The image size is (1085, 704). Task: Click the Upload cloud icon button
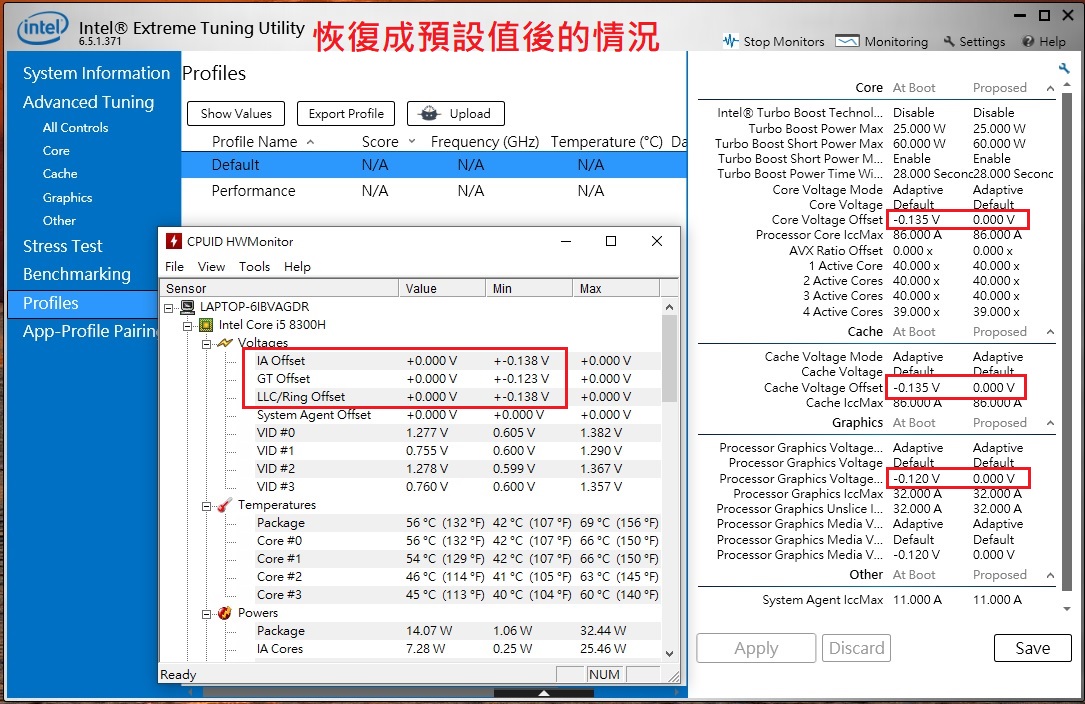pyautogui.click(x=430, y=112)
